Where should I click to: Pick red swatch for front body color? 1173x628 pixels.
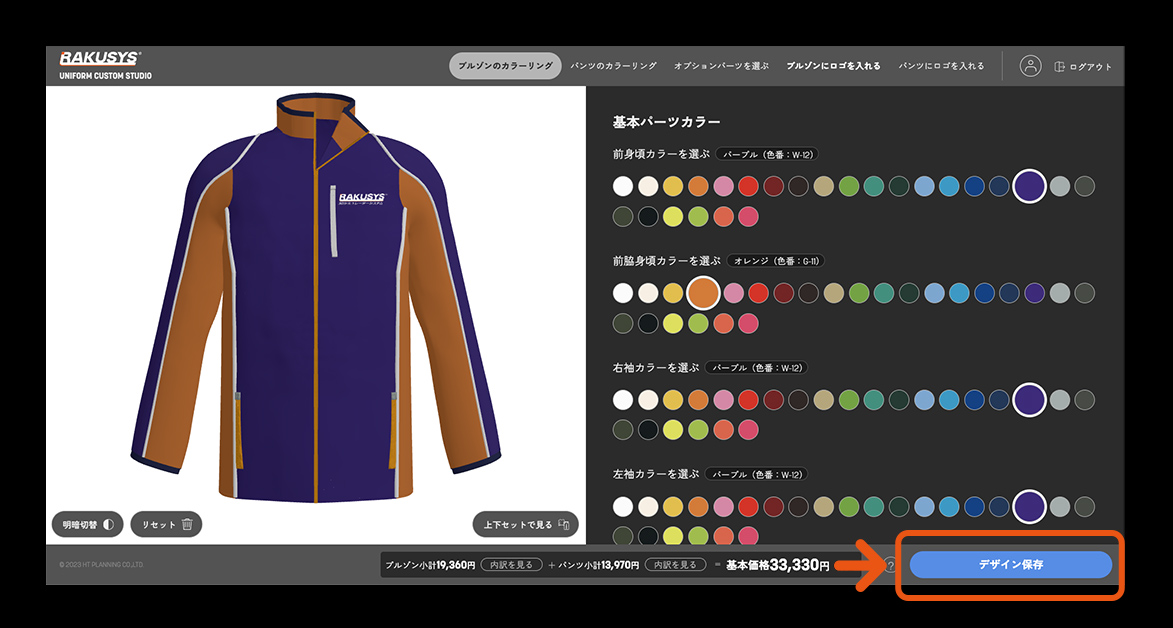pyautogui.click(x=748, y=186)
